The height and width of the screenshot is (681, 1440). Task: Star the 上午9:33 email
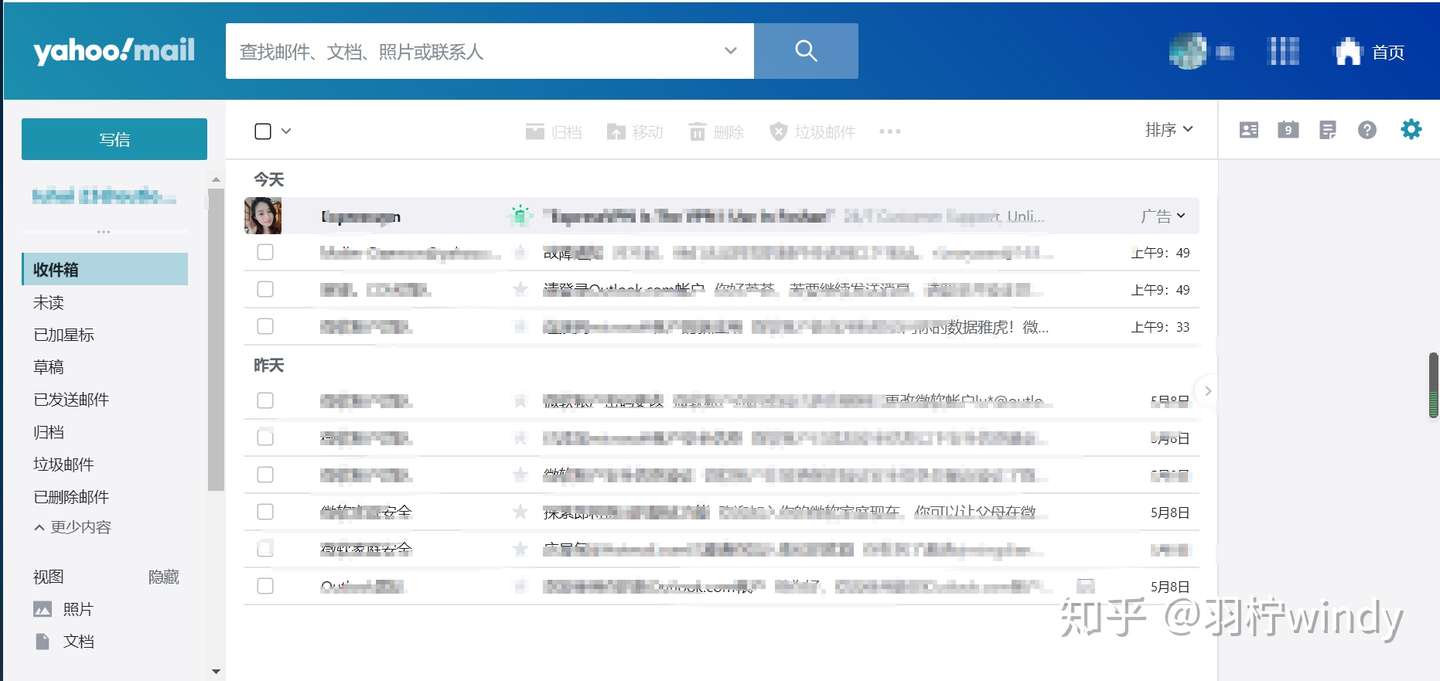point(520,326)
